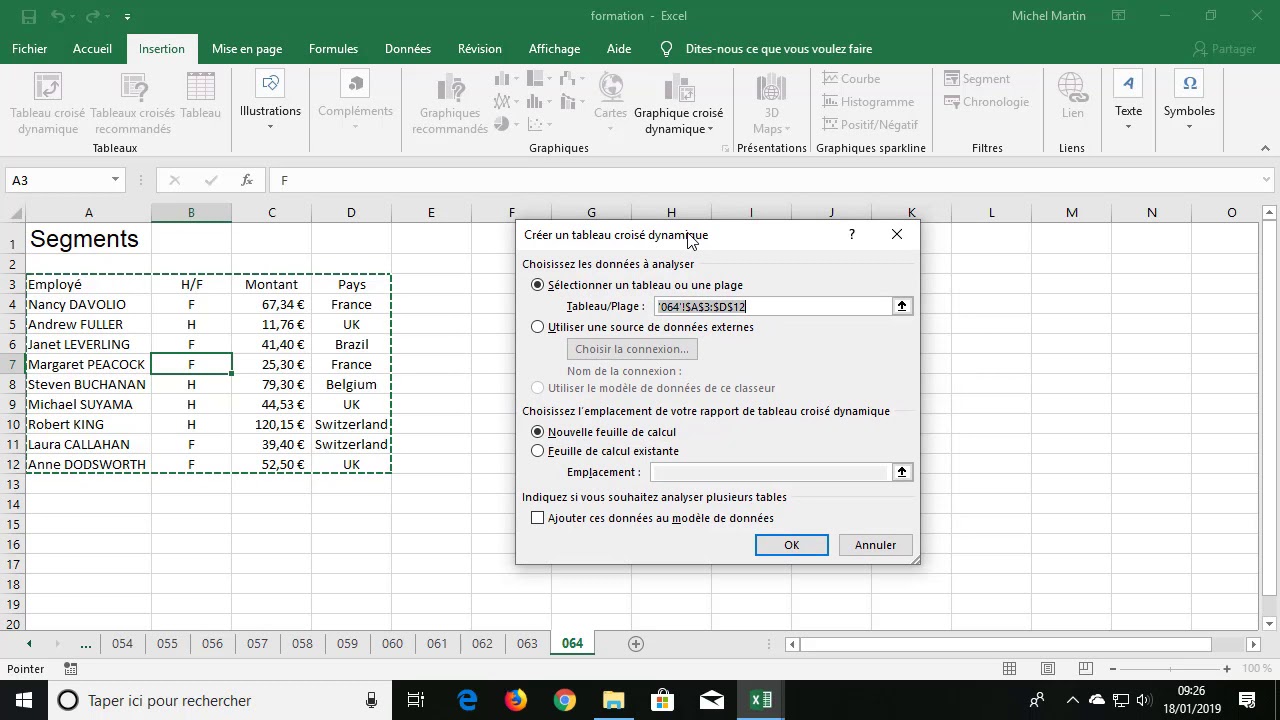
Task: Open Windows Start menu
Action: coord(24,700)
